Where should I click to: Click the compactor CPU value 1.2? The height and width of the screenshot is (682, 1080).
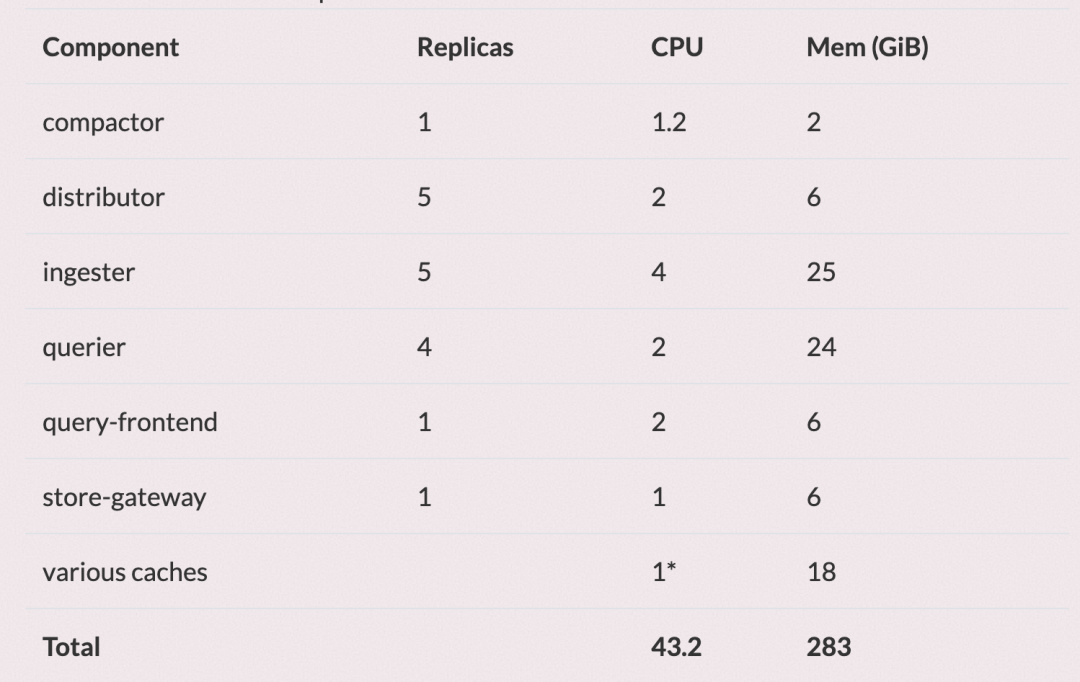pos(669,123)
